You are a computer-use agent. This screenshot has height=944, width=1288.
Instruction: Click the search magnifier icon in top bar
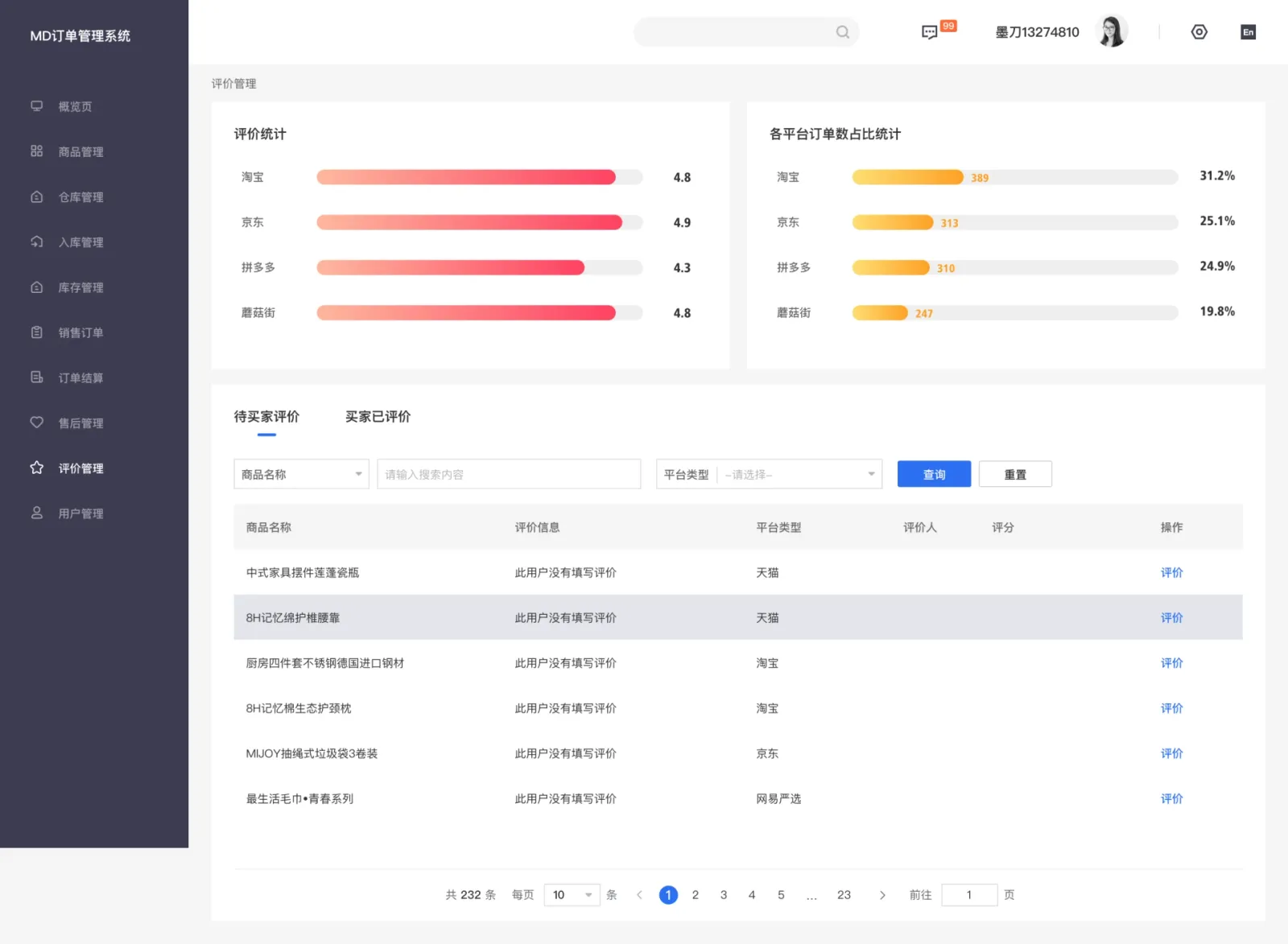pos(843,32)
